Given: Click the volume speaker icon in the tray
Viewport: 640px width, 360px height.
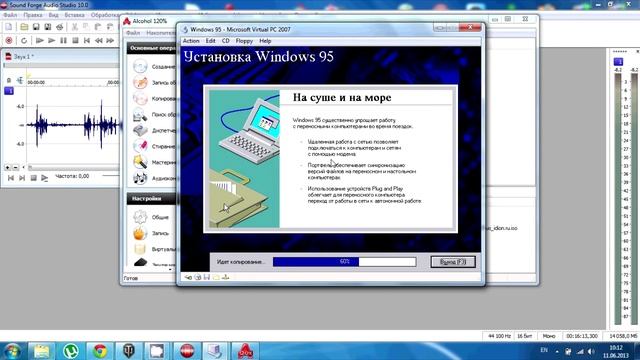Looking at the screenshot, I should pos(591,351).
